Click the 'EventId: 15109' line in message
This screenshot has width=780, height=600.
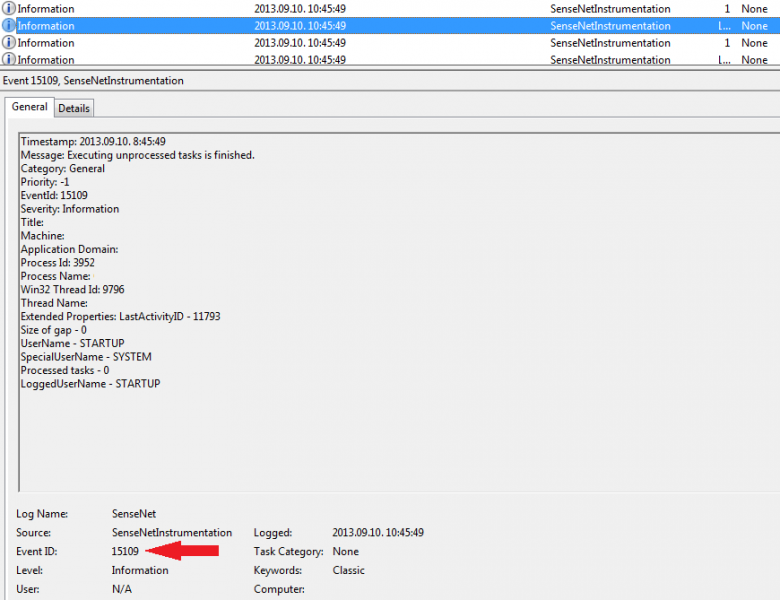click(54, 196)
